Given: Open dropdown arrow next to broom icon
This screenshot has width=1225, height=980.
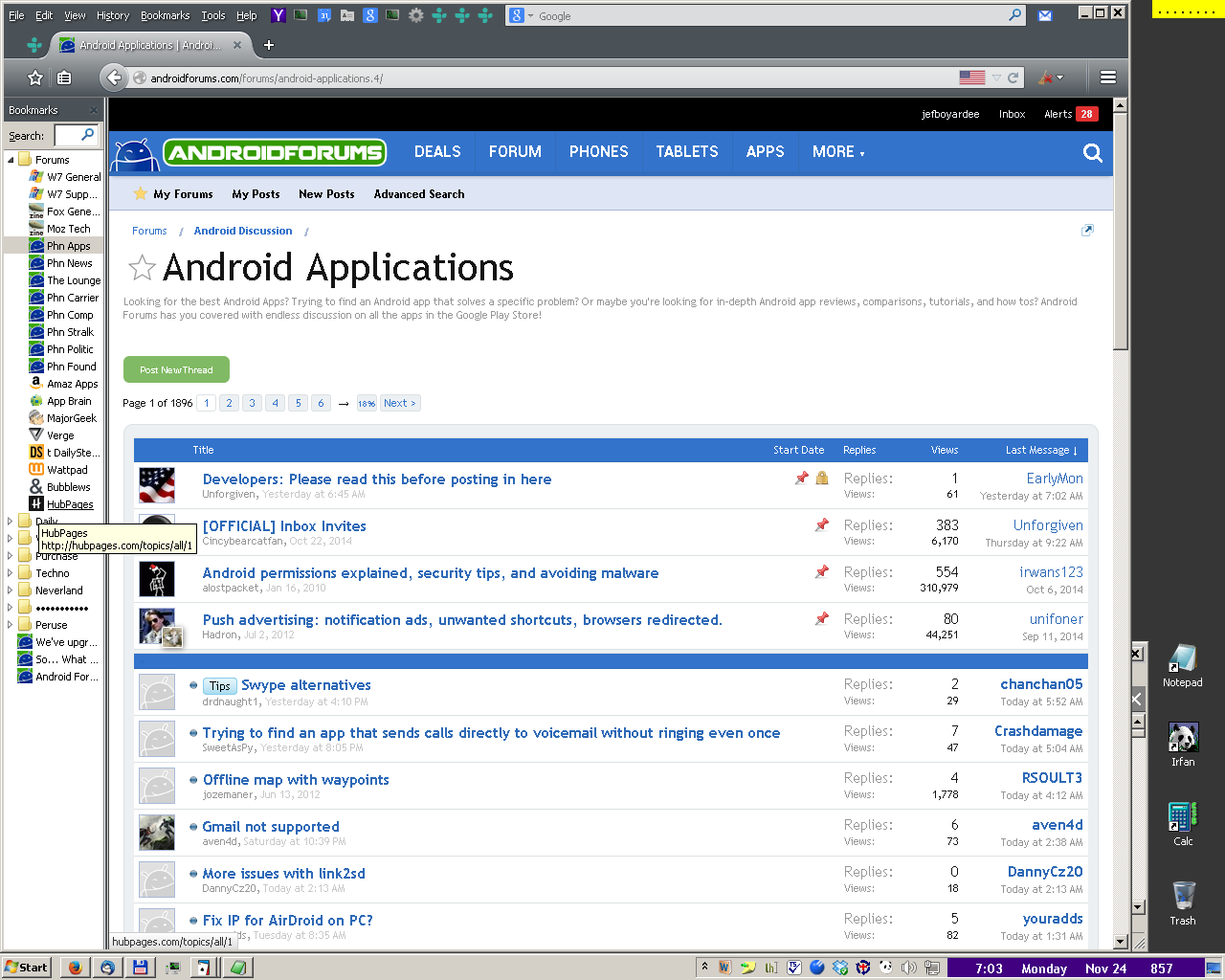Looking at the screenshot, I should [x=1059, y=78].
